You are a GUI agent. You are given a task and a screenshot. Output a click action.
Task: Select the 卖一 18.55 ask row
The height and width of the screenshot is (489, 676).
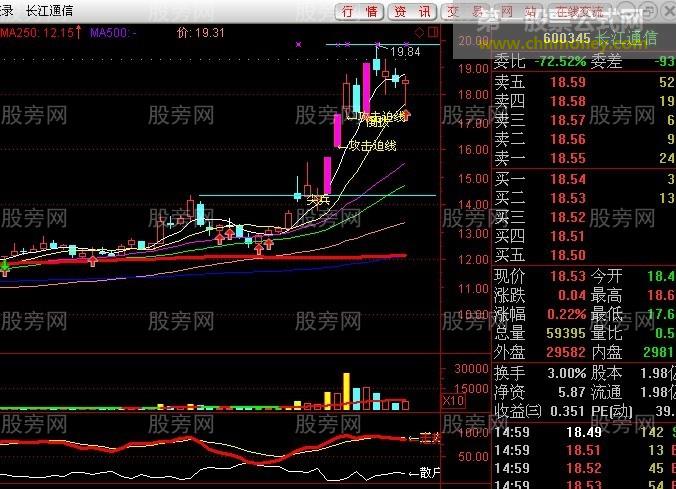pos(584,158)
